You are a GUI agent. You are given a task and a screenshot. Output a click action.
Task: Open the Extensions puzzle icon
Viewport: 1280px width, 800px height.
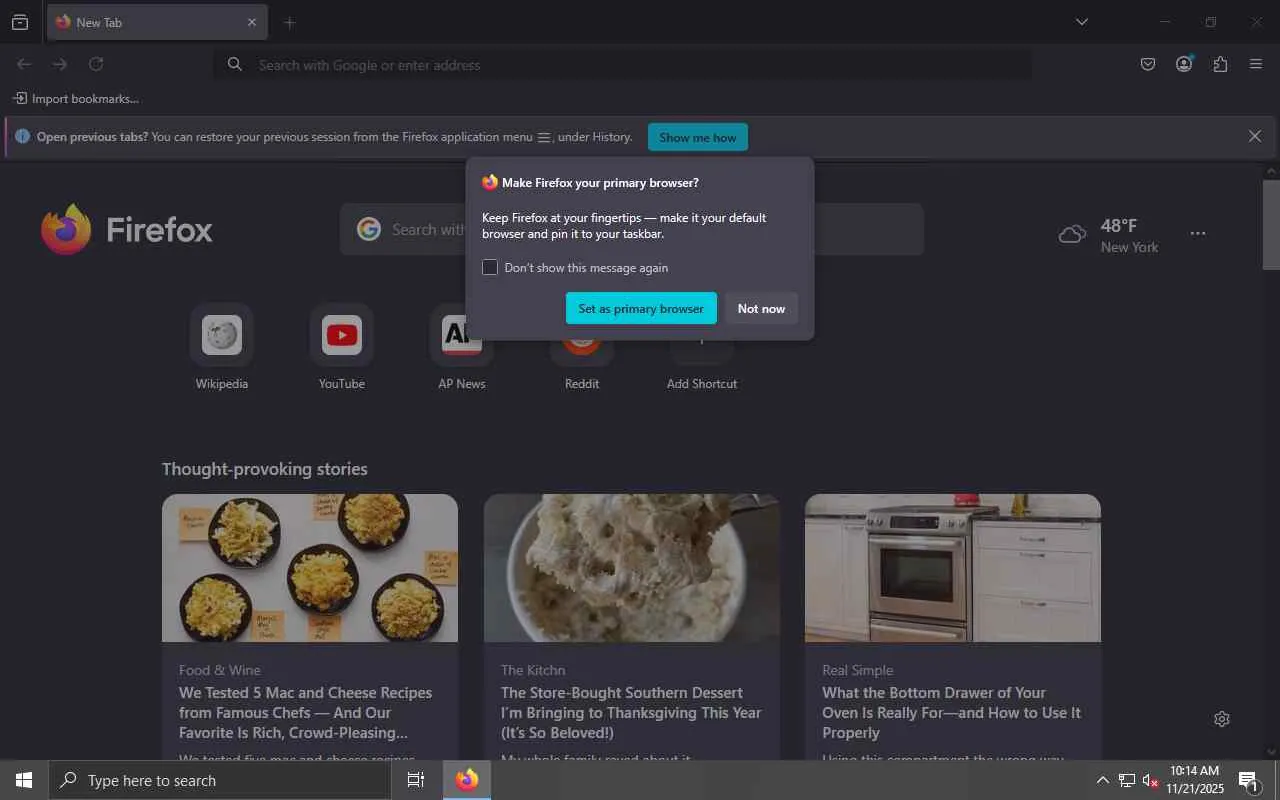coord(1220,64)
